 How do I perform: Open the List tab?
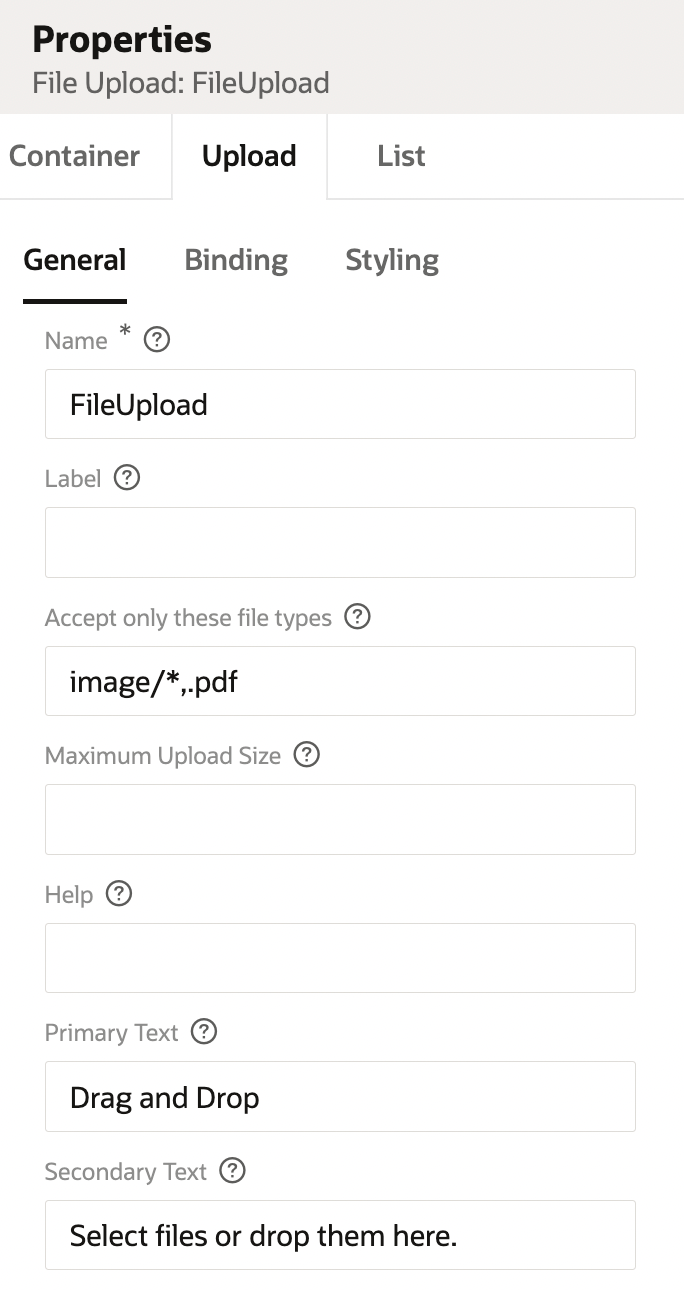coord(401,156)
